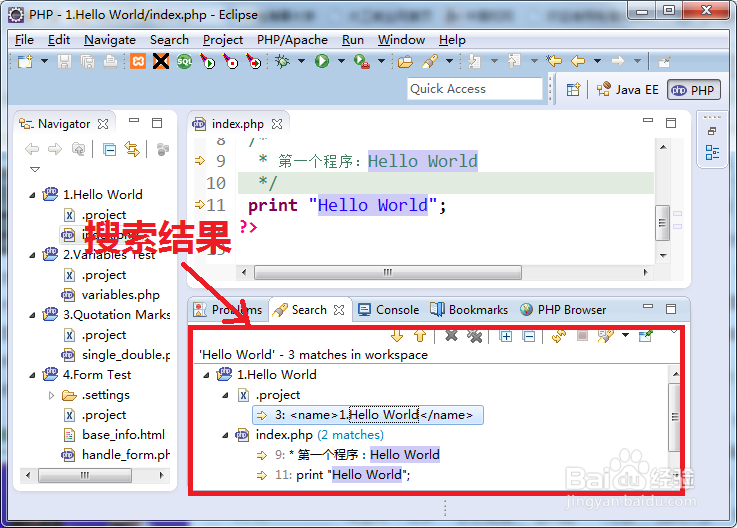Viewport: 737px width, 528px height.
Task: Click the Navigator horizontal scrollbar thumb
Action: click(85, 475)
